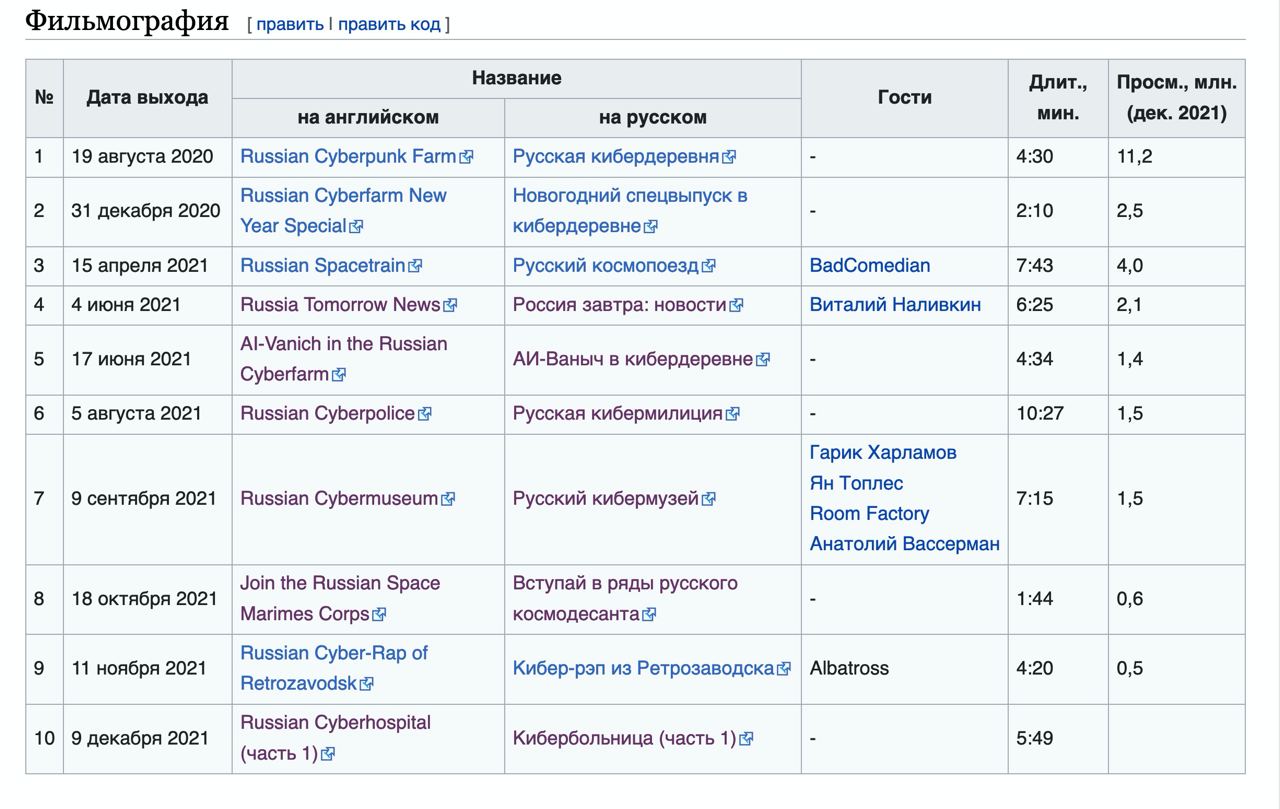Click external-link icon after Русская кибердеревня
Screen dimensions: 1280x809
pos(729,157)
